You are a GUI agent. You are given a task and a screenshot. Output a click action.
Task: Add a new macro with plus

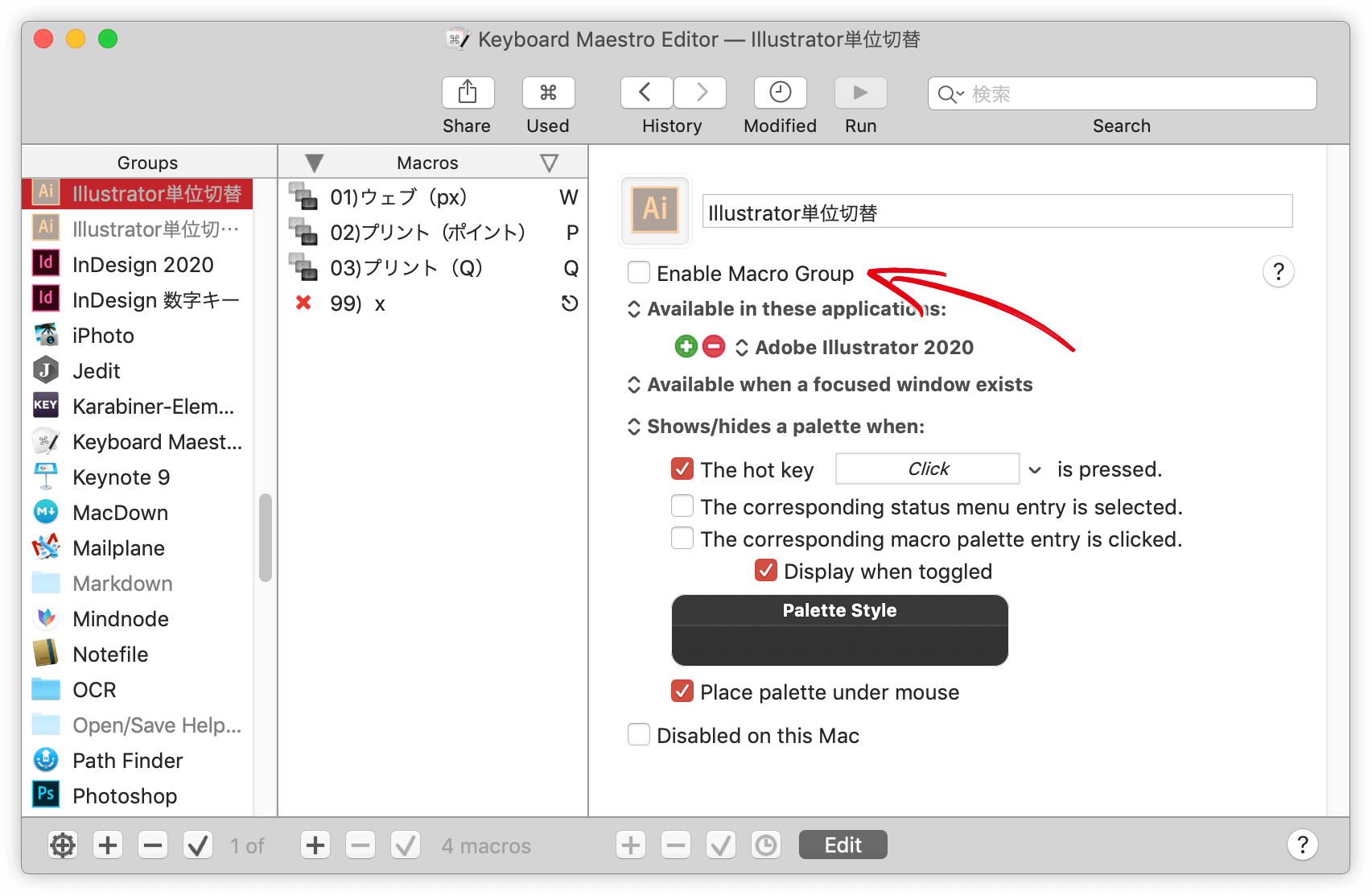click(x=315, y=845)
